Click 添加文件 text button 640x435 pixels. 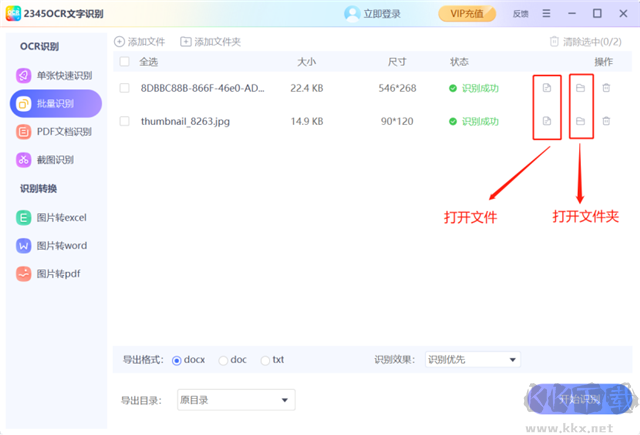click(x=146, y=42)
